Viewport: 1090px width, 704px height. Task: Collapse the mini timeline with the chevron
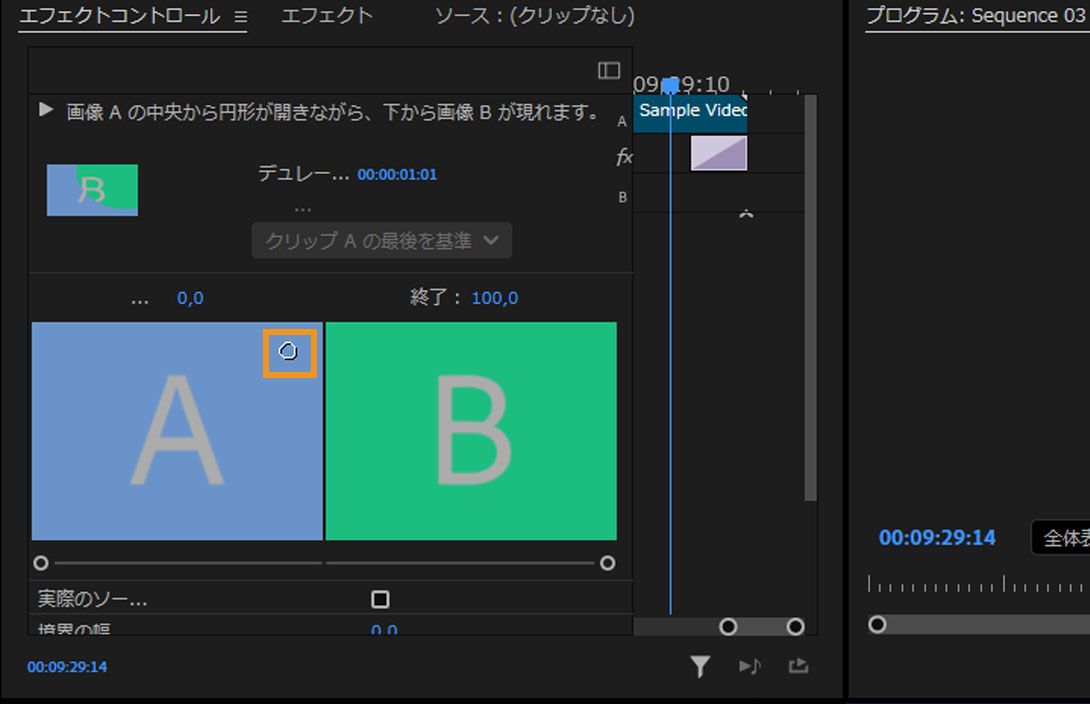tap(746, 214)
